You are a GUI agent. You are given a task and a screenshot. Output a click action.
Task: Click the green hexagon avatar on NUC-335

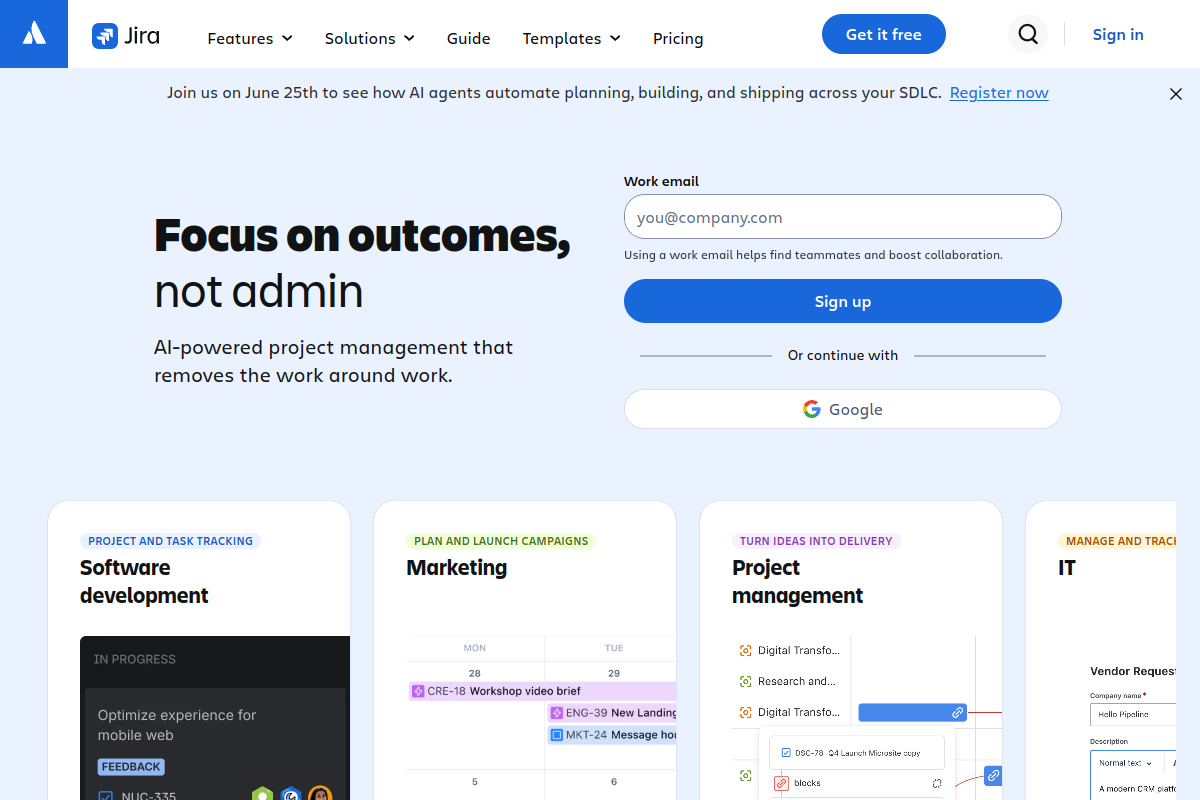click(262, 795)
